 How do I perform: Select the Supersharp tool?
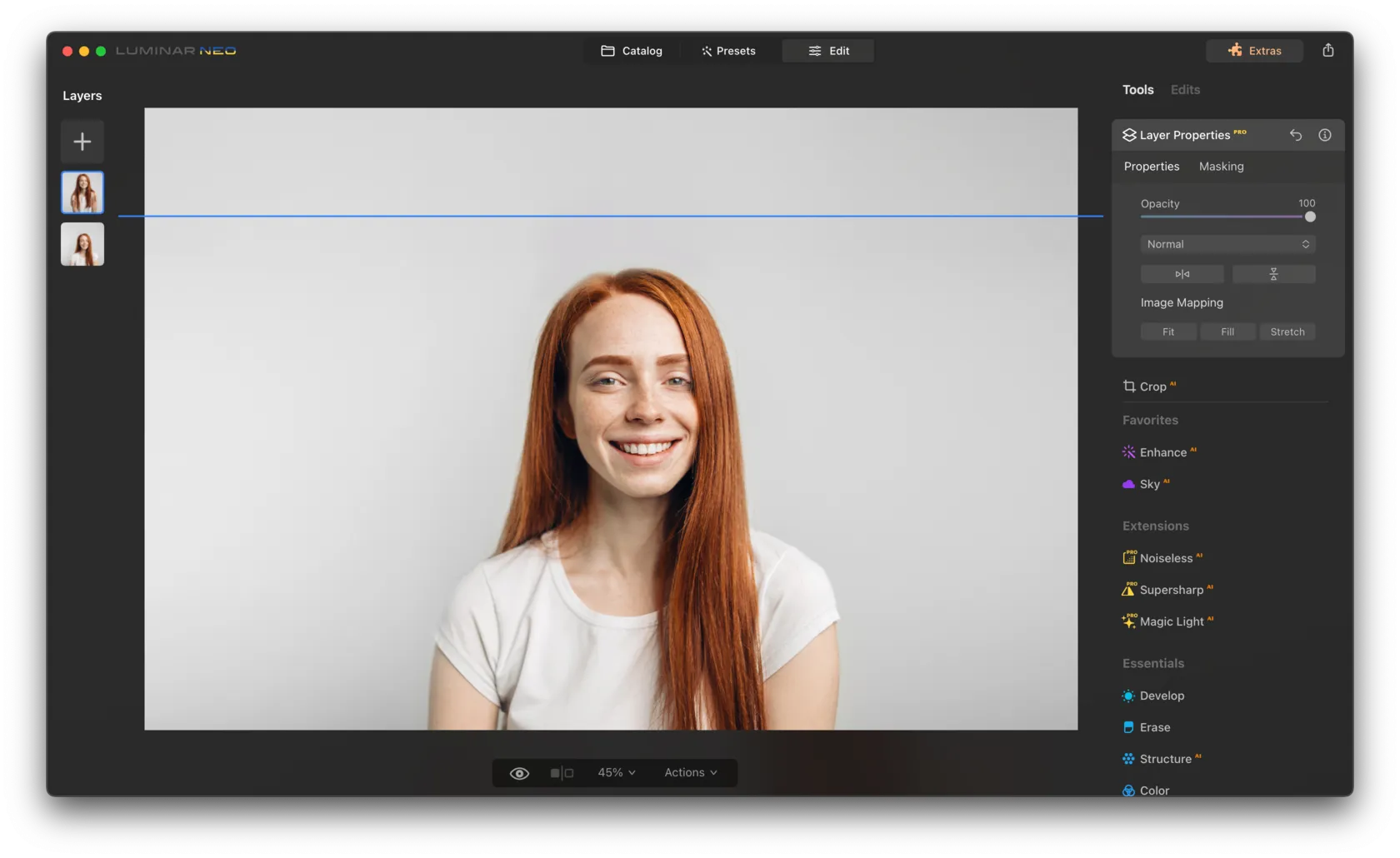click(1171, 590)
